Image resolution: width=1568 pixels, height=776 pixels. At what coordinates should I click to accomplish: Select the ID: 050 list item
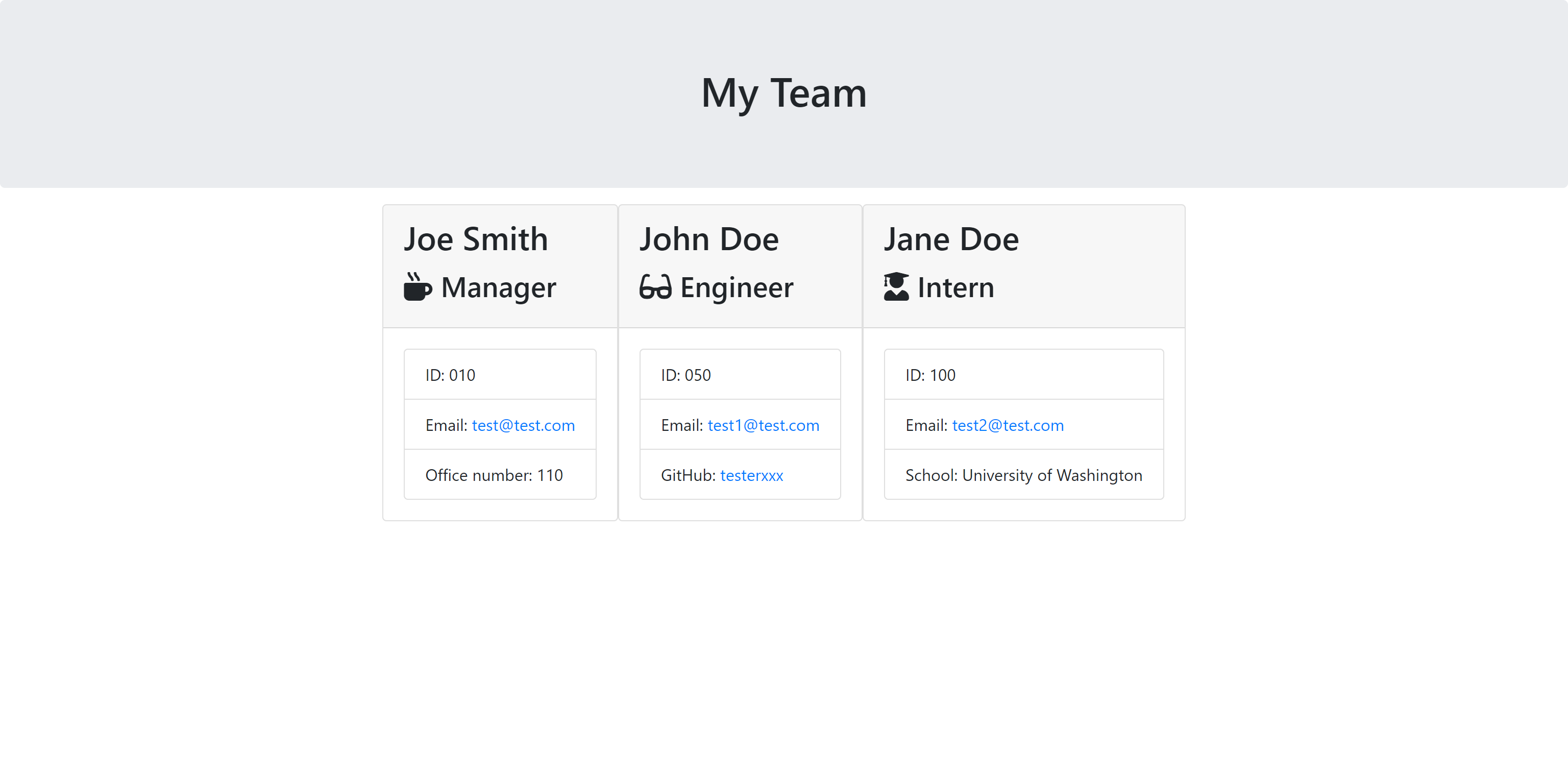[686, 375]
